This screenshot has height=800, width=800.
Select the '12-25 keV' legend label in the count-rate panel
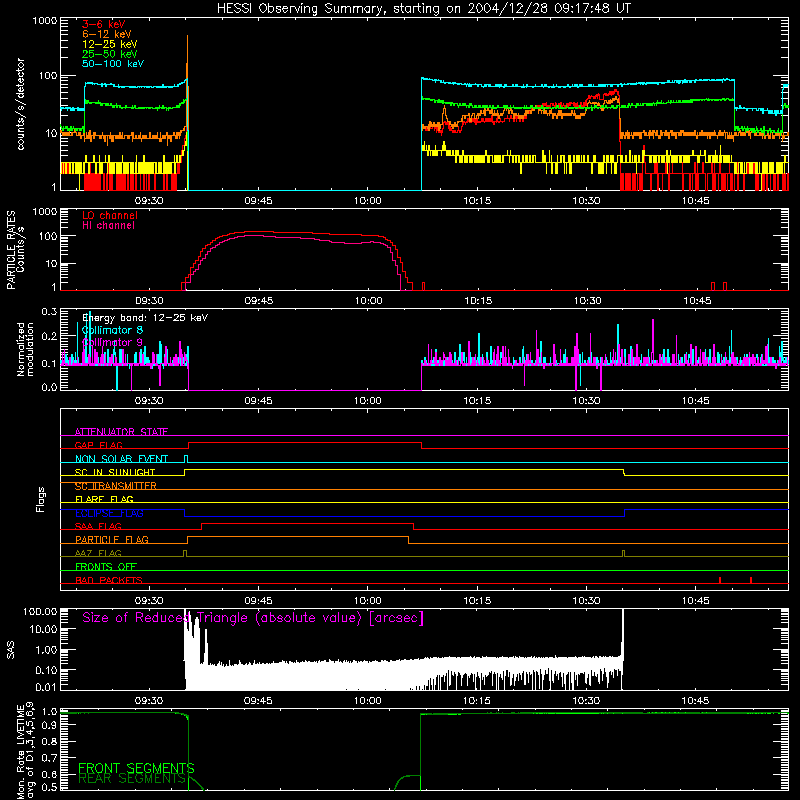pos(110,44)
